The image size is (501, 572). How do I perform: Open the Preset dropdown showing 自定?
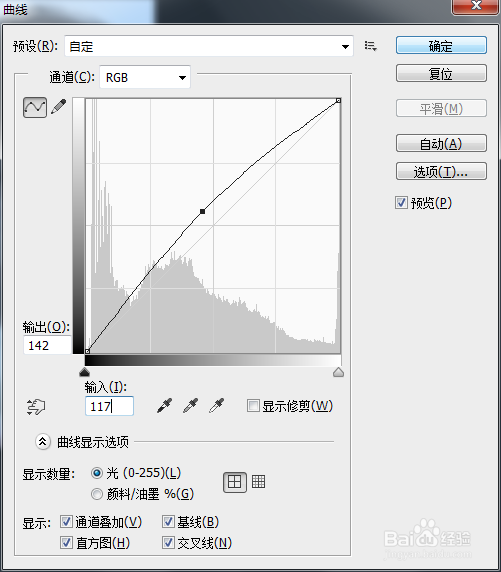209,46
